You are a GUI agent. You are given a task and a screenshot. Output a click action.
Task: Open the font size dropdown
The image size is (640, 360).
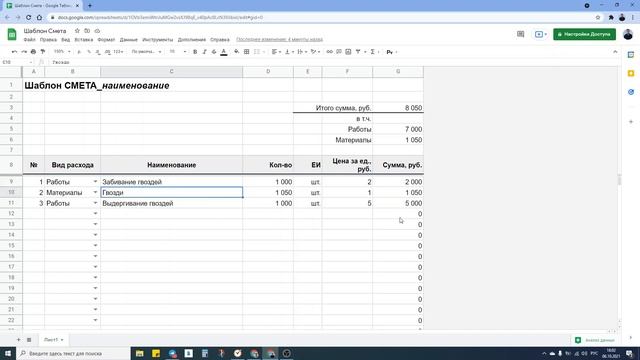point(178,52)
